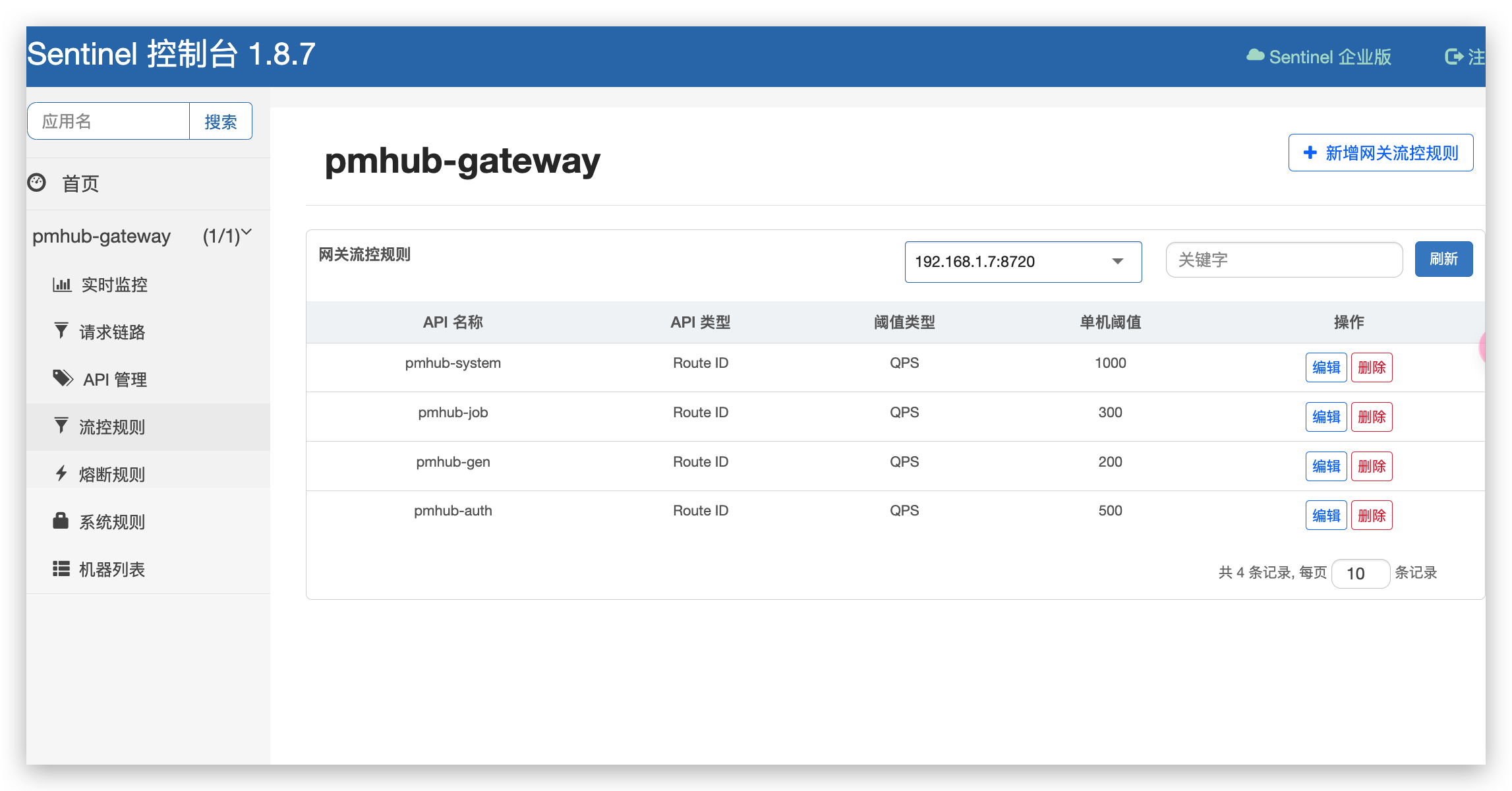
Task: Delete the pmhub-job rule
Action: pos(1372,417)
